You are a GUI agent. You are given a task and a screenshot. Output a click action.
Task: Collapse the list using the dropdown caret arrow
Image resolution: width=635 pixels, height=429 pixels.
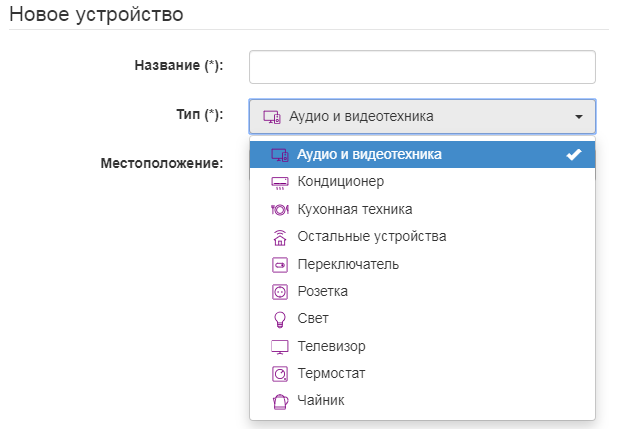click(x=578, y=117)
